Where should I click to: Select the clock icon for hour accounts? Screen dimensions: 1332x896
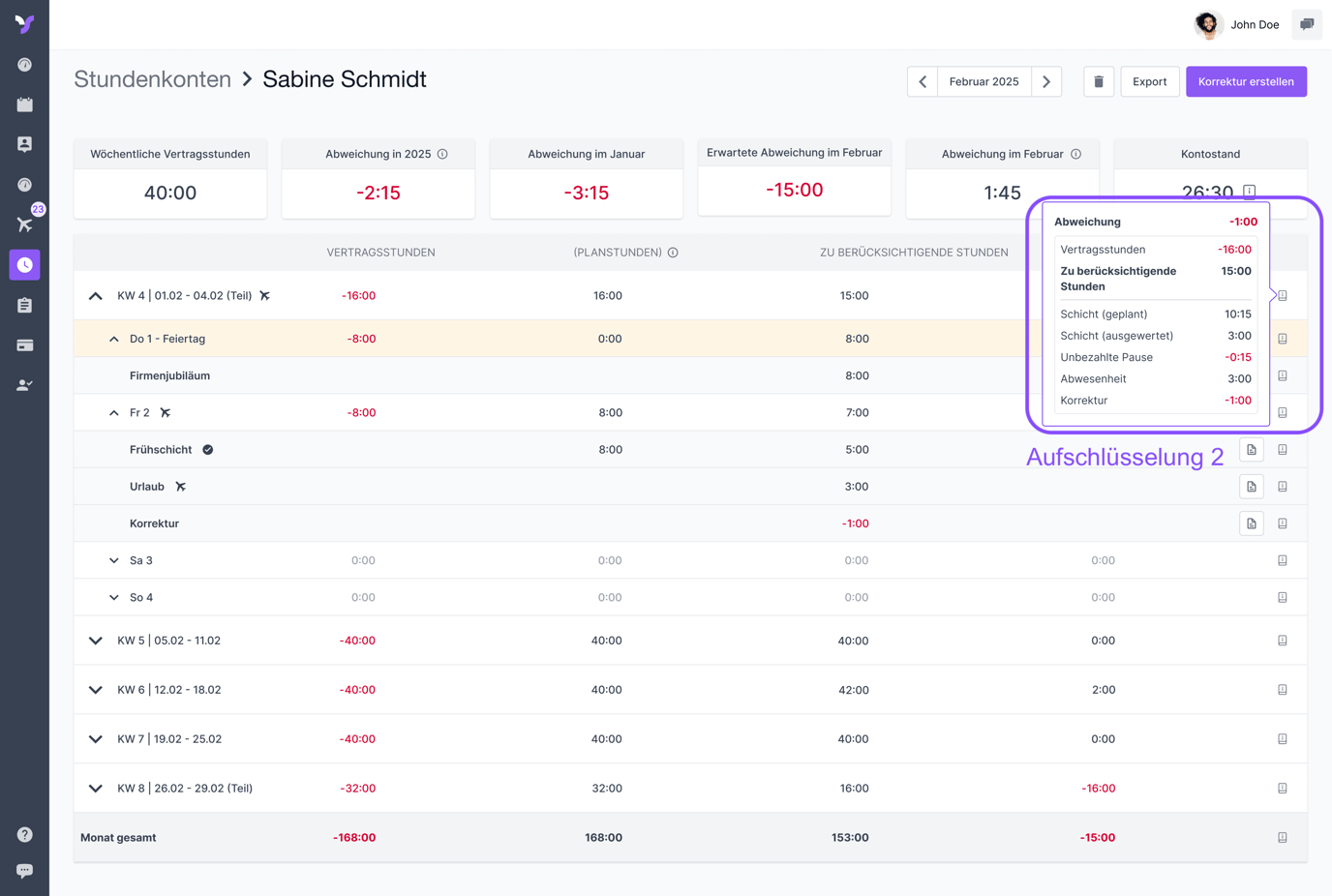pos(25,265)
